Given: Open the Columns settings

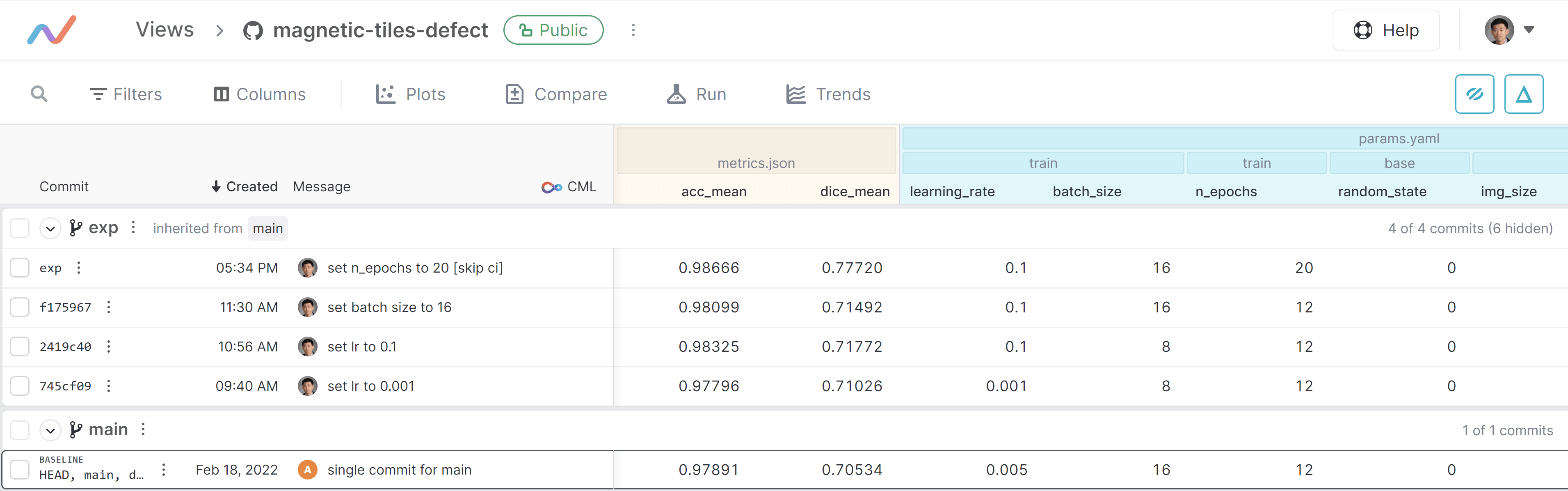Looking at the screenshot, I should pyautogui.click(x=260, y=94).
